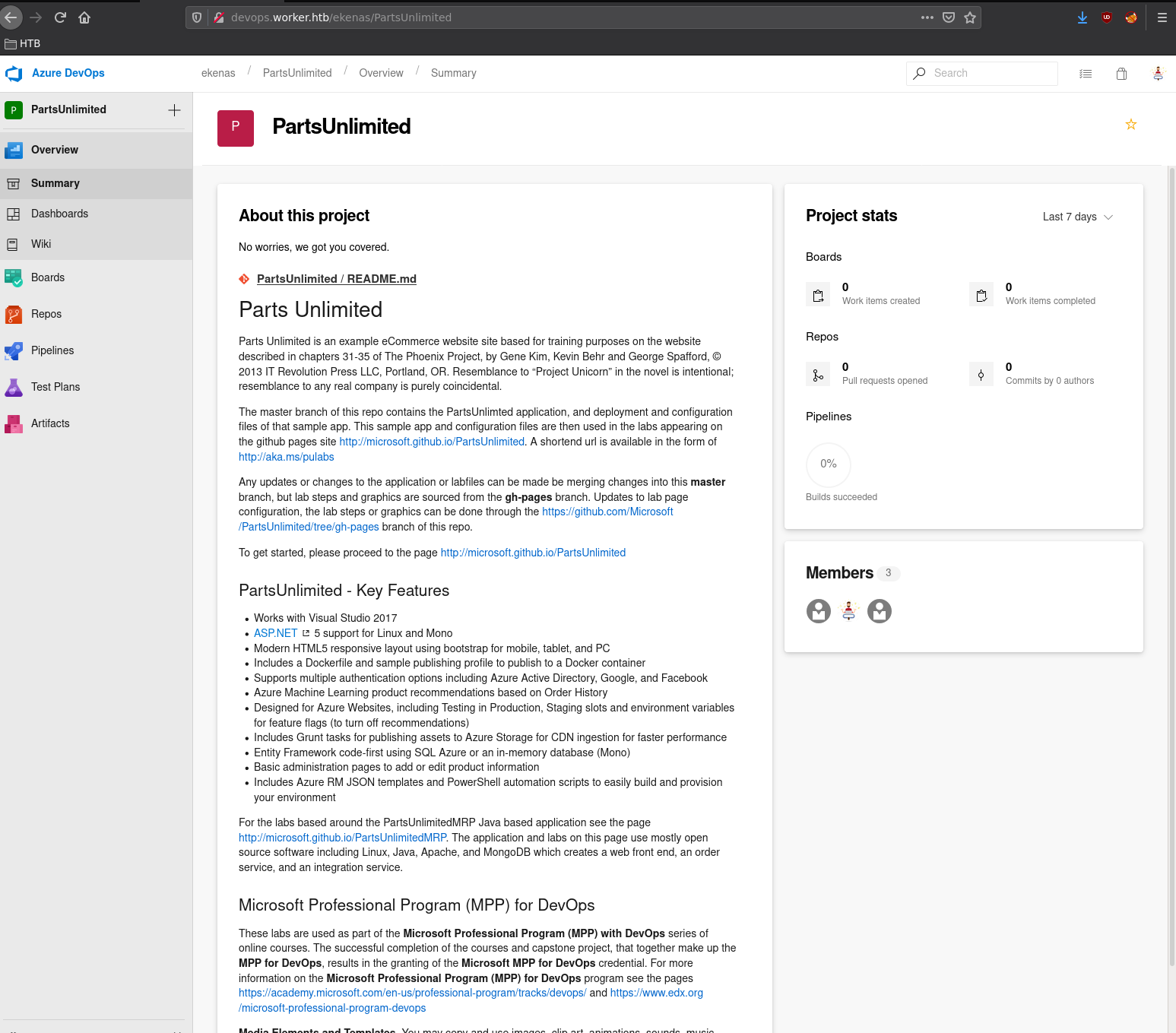The height and width of the screenshot is (1033, 1176).
Task: Click the Work items completed icon
Action: [x=981, y=294]
